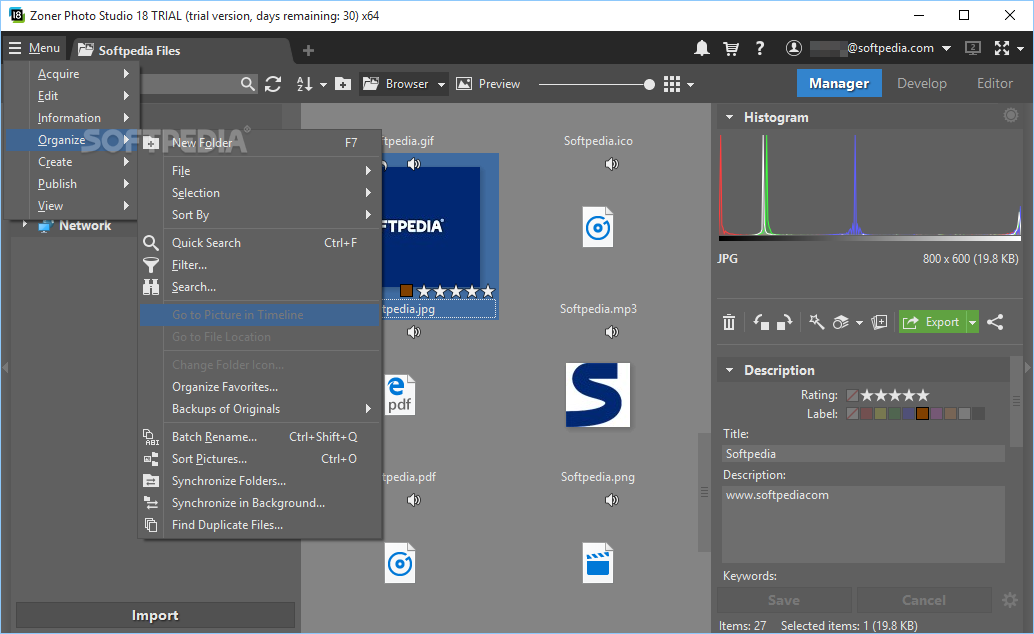Open the thumbnail layout dropdown arrow
Image resolution: width=1034 pixels, height=634 pixels.
coord(690,84)
